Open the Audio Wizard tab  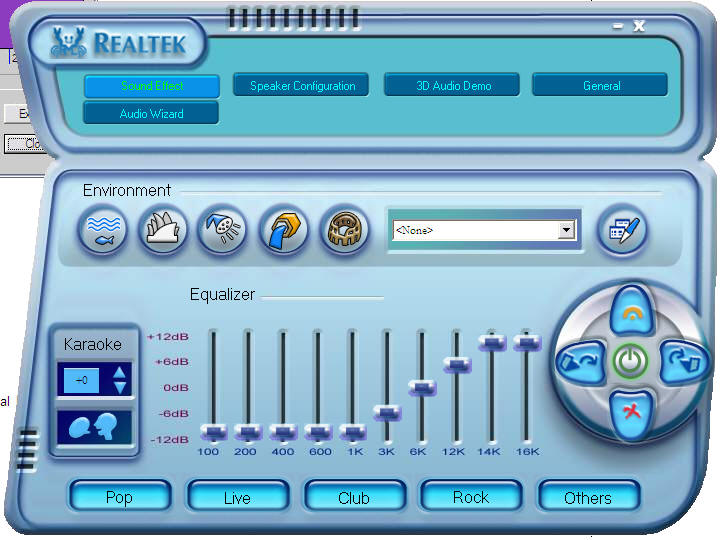[x=152, y=113]
